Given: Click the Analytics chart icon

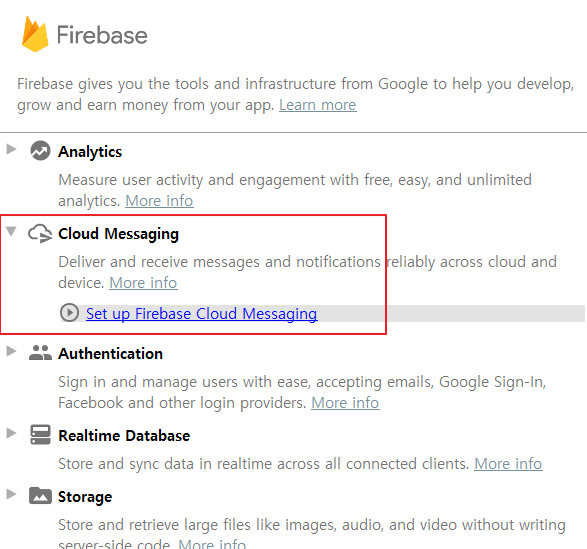Looking at the screenshot, I should [40, 151].
